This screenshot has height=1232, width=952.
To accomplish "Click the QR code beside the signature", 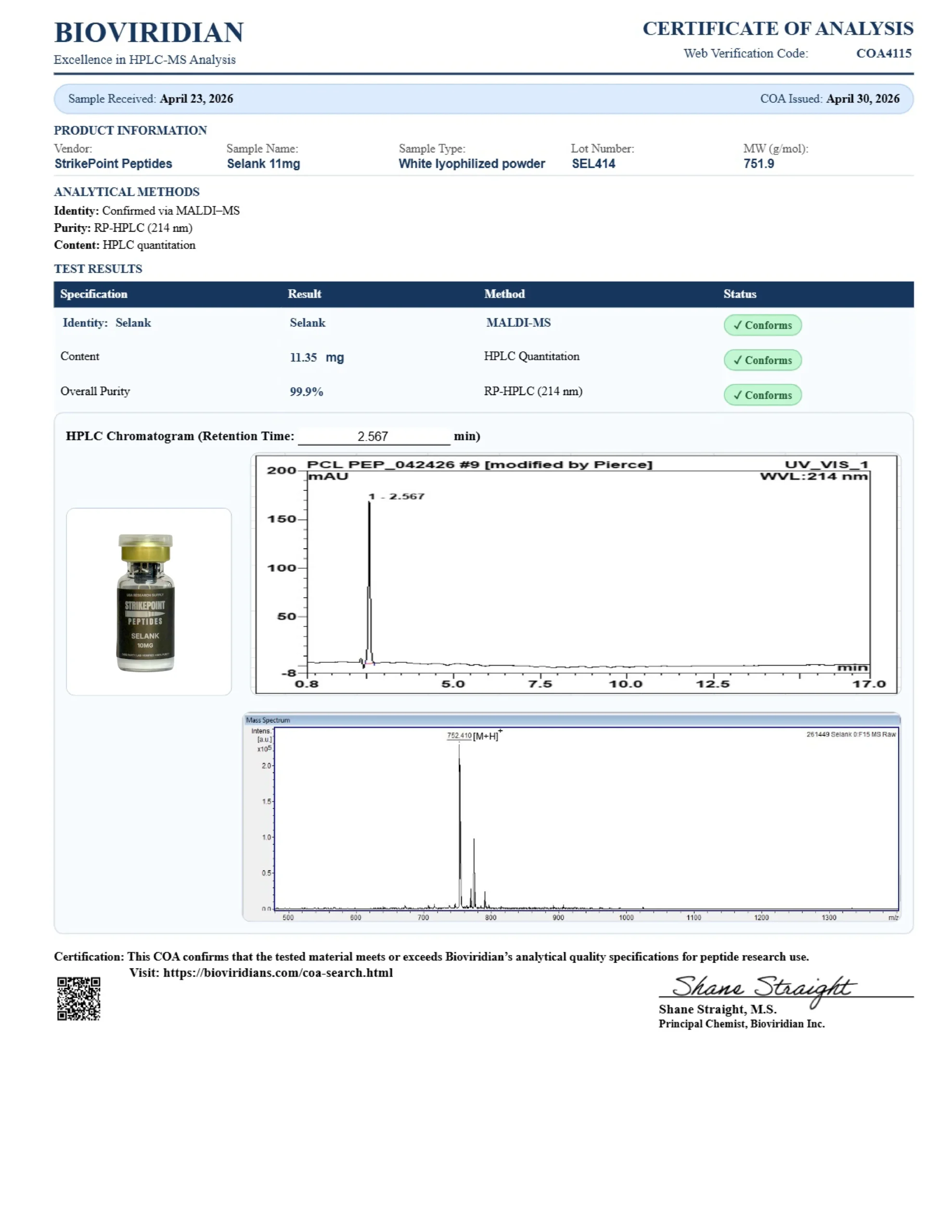I will 78,999.
